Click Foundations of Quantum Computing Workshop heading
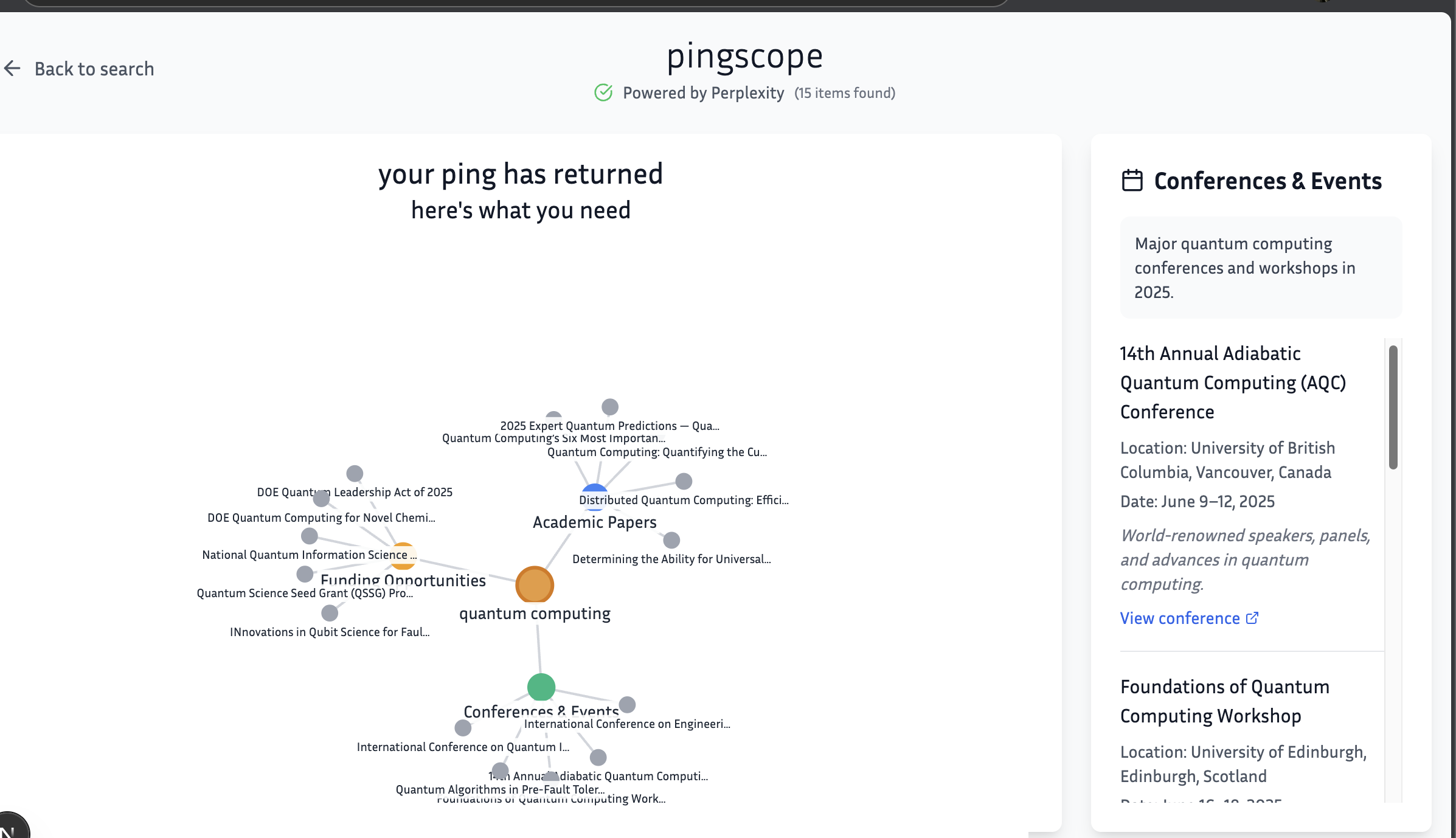The image size is (1456, 838). click(1224, 701)
